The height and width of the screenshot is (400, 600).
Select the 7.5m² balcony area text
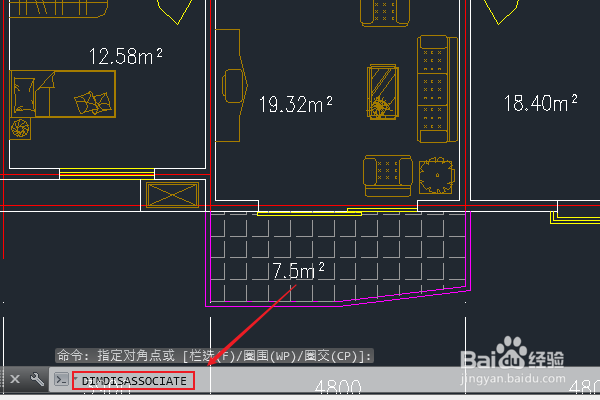[298, 271]
